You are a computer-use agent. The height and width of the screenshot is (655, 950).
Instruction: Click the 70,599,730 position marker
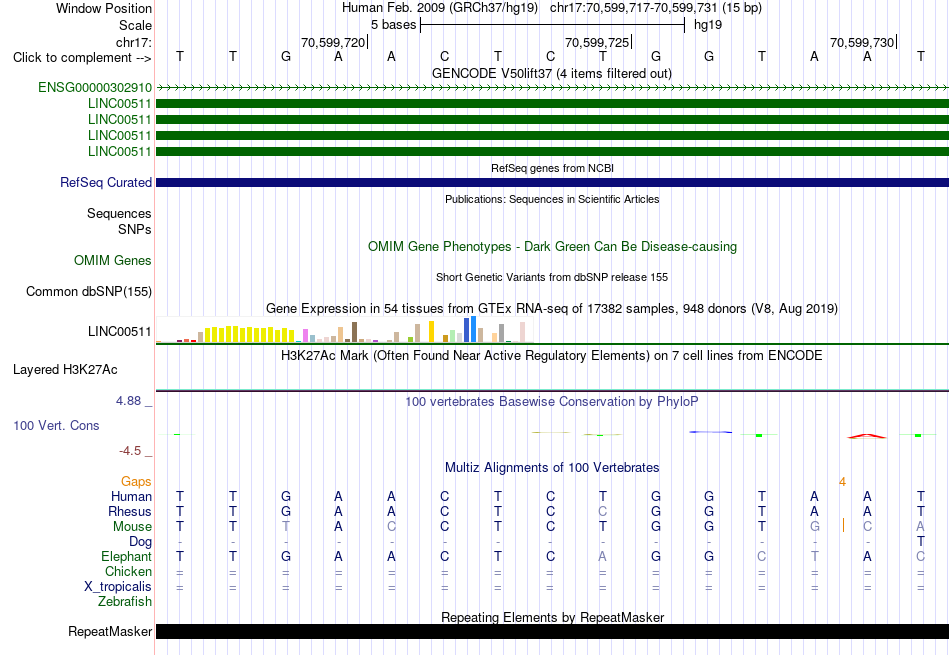(x=863, y=42)
